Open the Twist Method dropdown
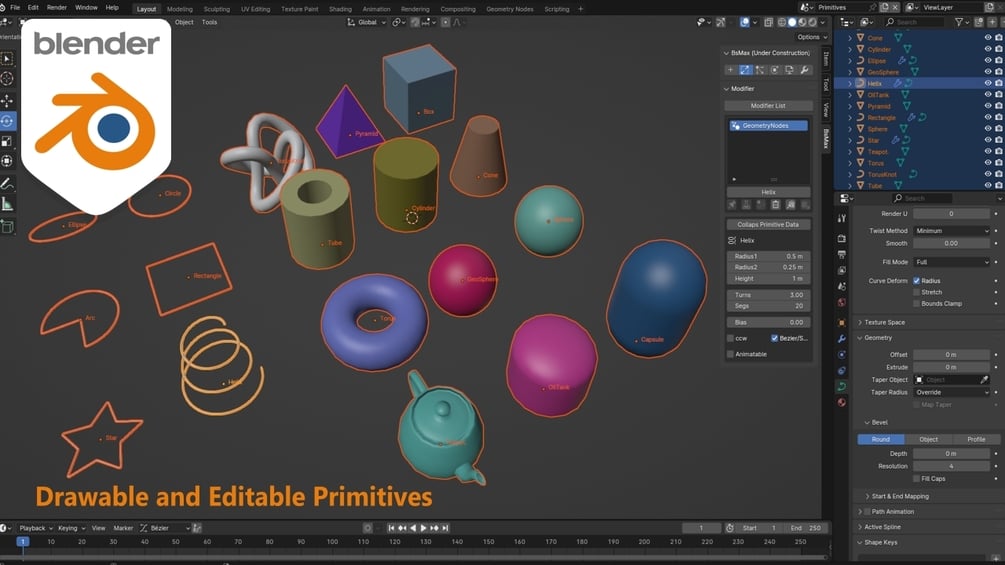The image size is (1005, 565). point(951,231)
